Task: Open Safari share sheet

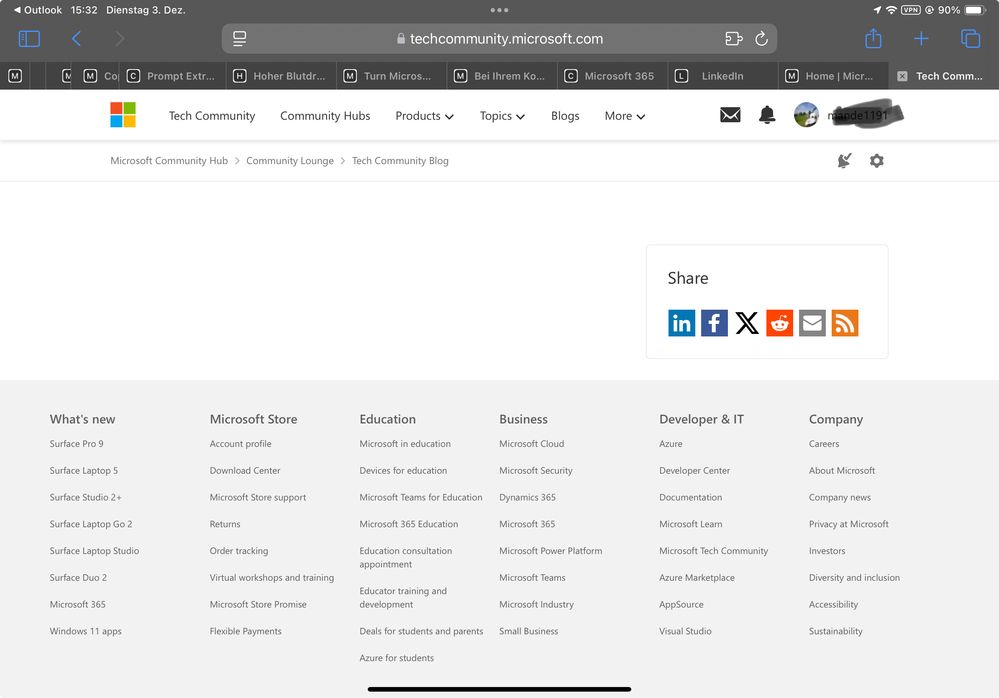Action: (873, 39)
